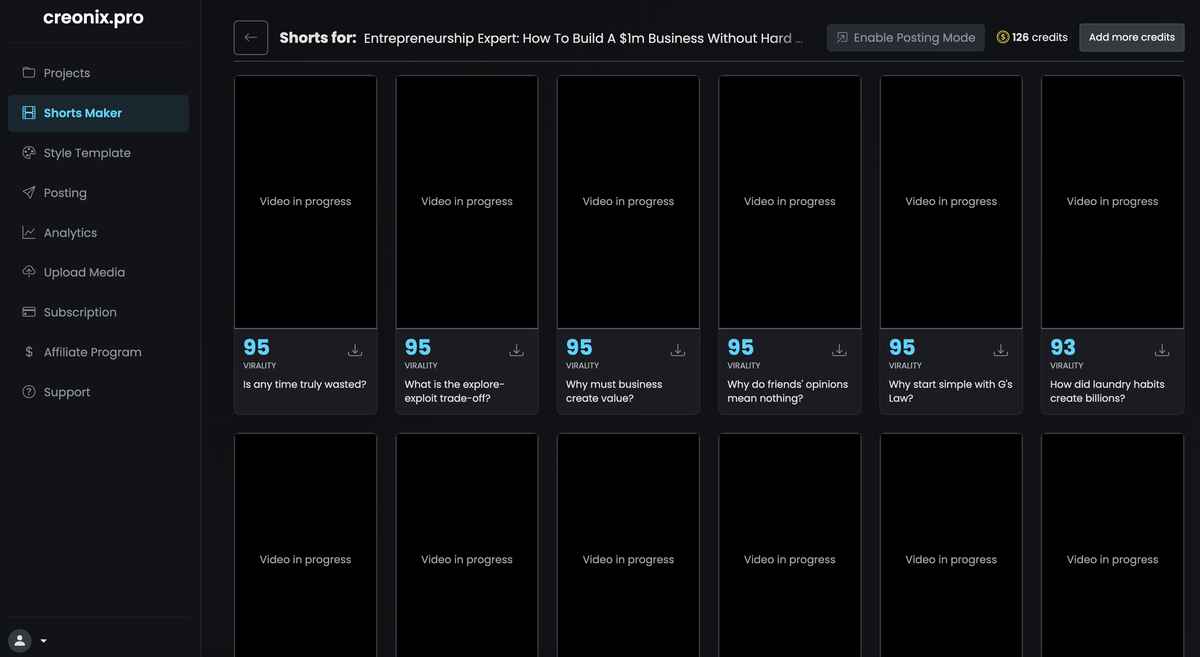The height and width of the screenshot is (657, 1200).
Task: Select the laundry habits video preview
Action: (x=1112, y=201)
